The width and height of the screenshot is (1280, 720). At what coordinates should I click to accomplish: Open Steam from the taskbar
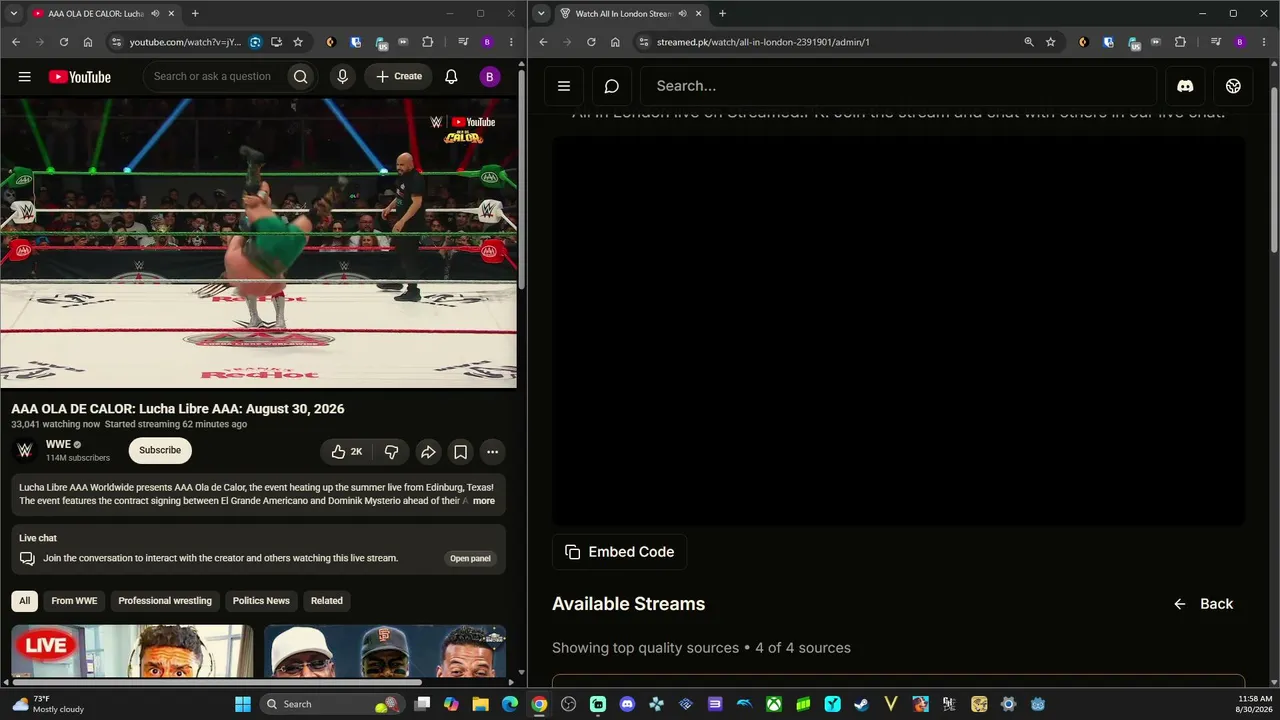pyautogui.click(x=861, y=704)
